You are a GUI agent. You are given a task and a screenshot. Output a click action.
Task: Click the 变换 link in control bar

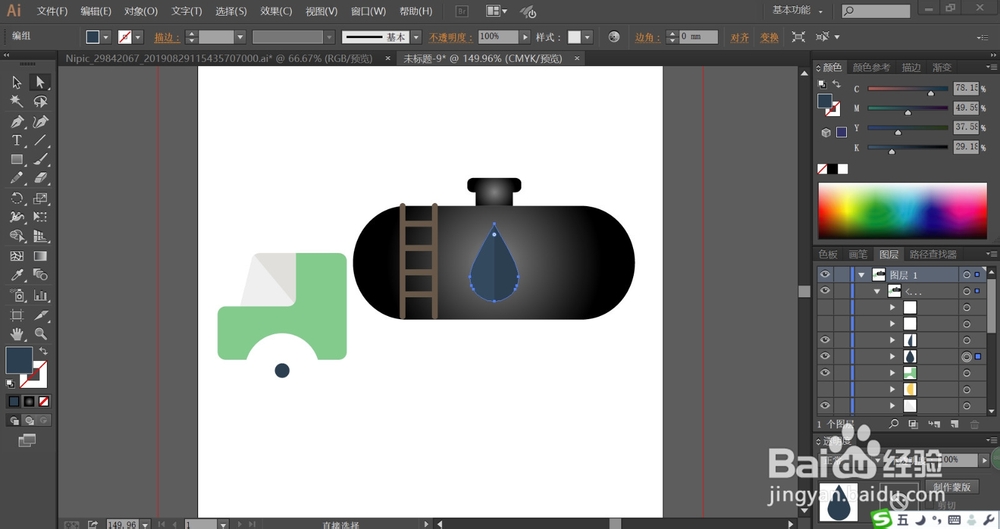[769, 38]
